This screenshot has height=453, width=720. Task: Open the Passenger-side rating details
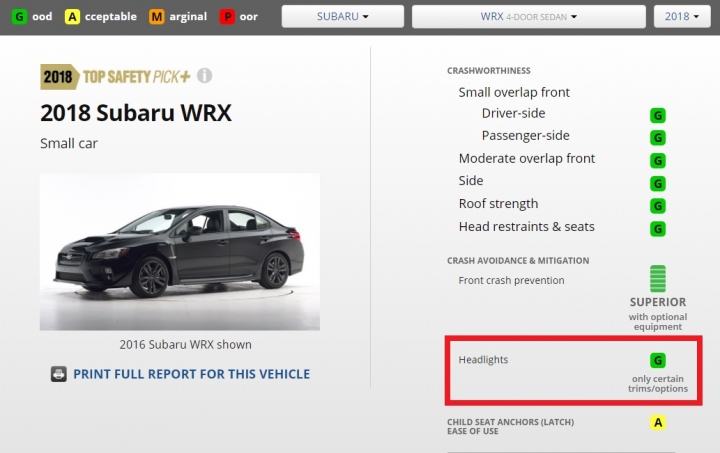525,136
